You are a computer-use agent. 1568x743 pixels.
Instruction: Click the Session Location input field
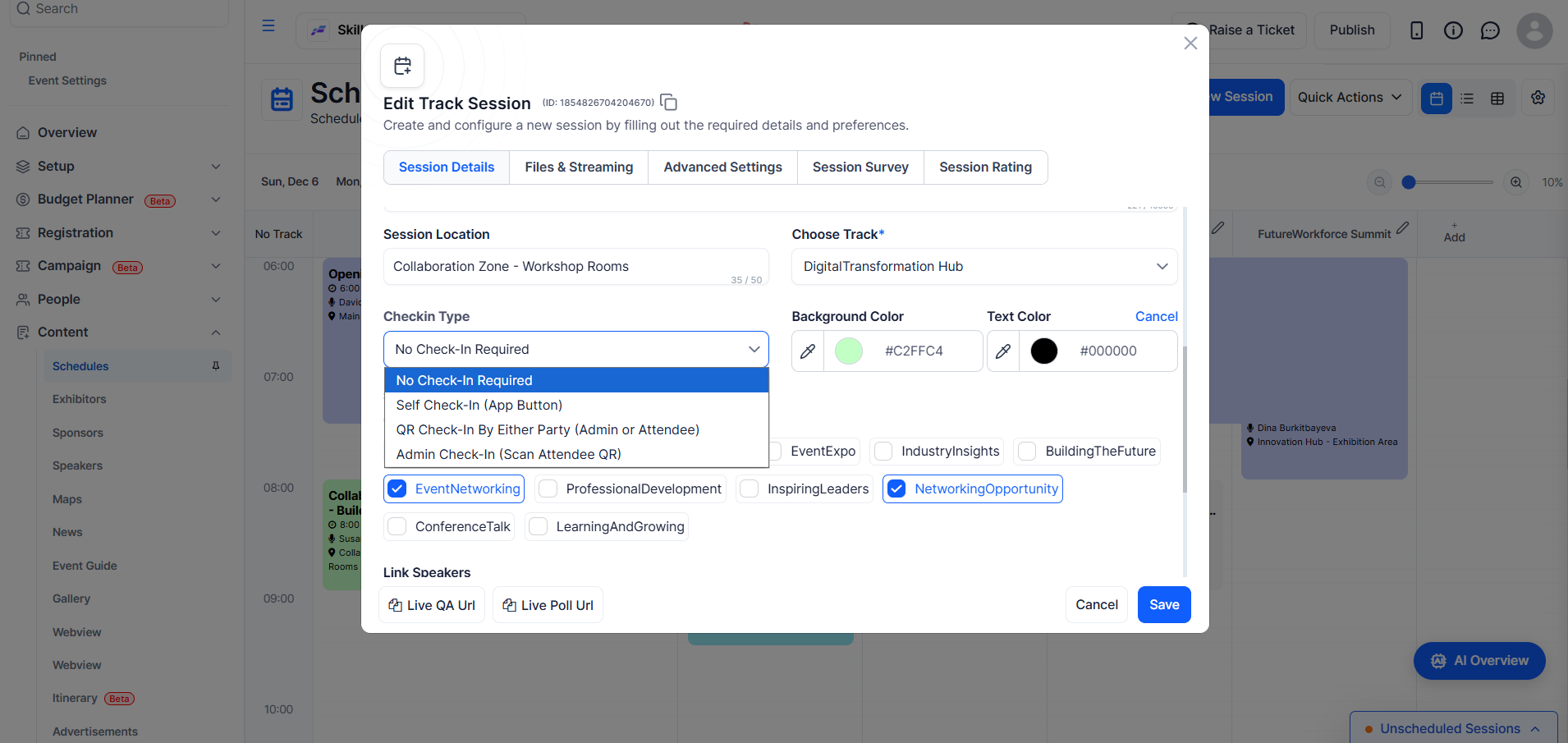(x=576, y=267)
